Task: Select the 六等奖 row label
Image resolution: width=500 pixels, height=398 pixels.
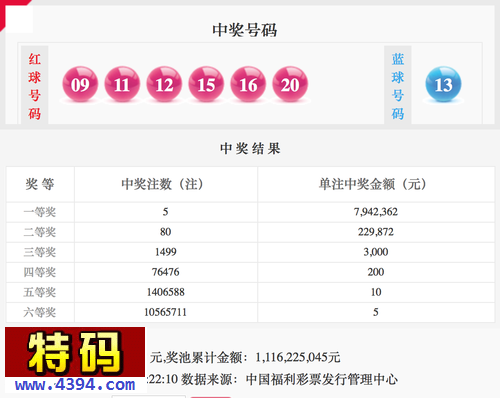Action: [x=40, y=312]
